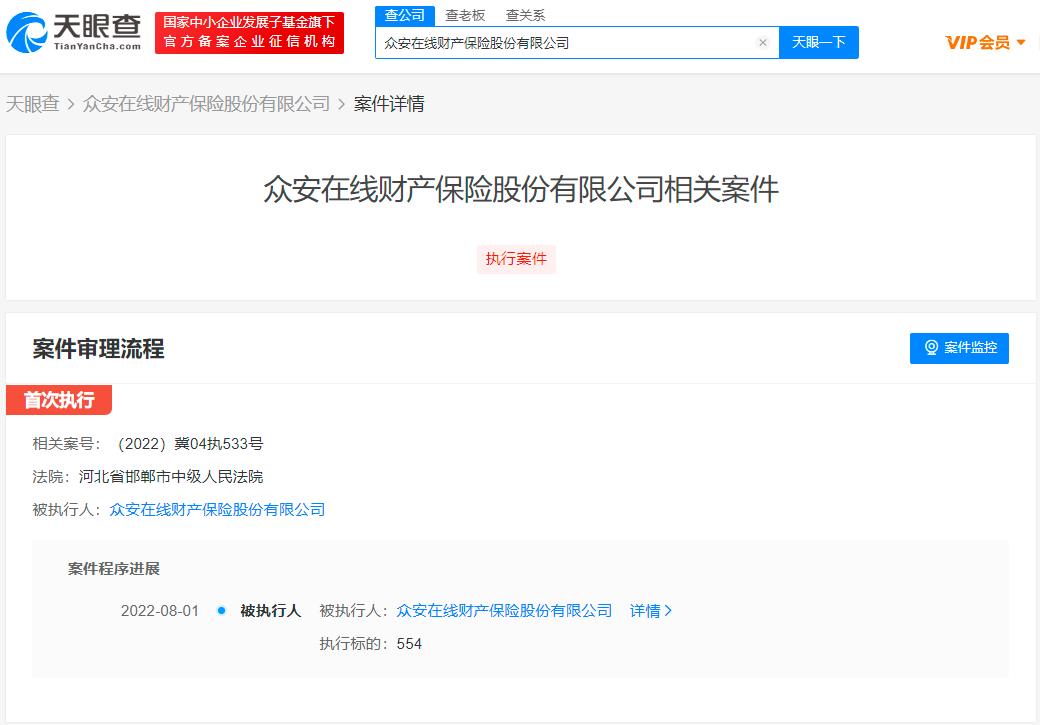
Task: Switch to the 查关系 tab
Action: tap(525, 15)
